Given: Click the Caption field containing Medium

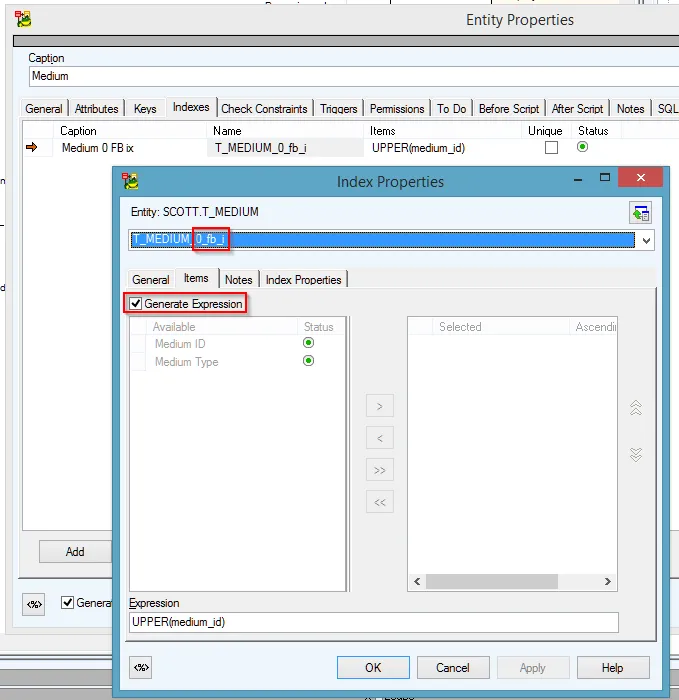Looking at the screenshot, I should pyautogui.click(x=354, y=76).
